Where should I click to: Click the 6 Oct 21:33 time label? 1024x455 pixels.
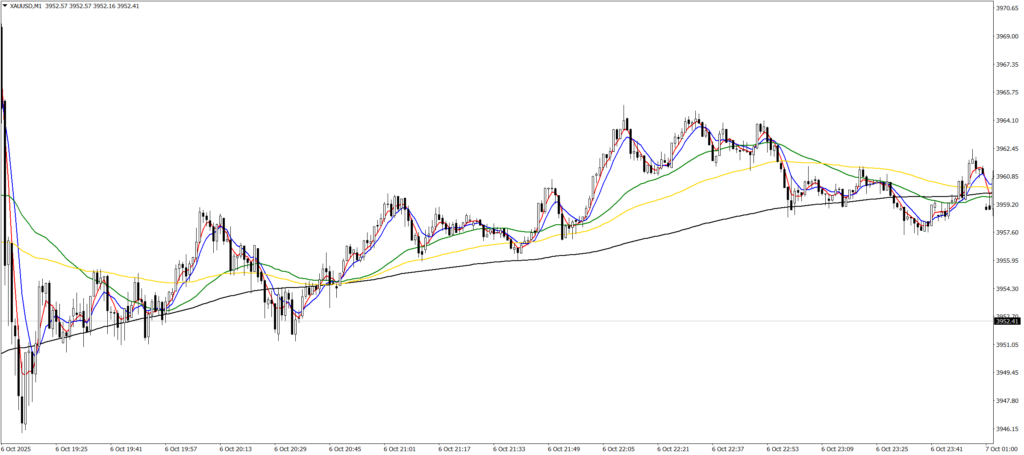coord(510,449)
